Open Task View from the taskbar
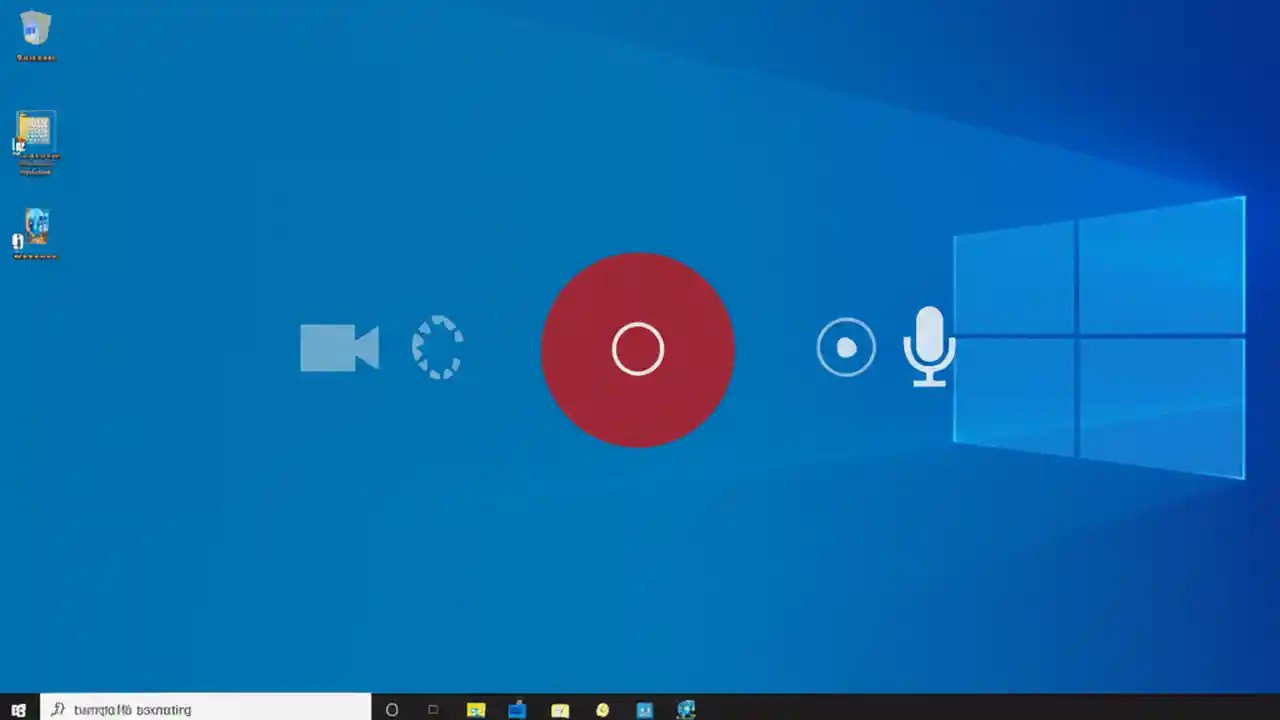1280x720 pixels. point(432,710)
